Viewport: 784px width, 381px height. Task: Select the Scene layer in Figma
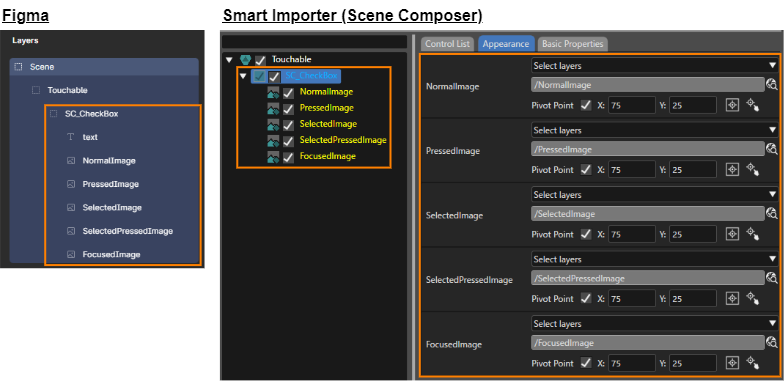coord(104,66)
